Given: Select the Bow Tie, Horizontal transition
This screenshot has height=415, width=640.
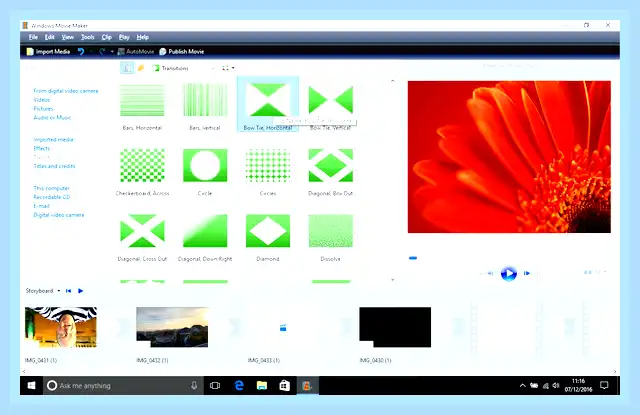Looking at the screenshot, I should click(x=268, y=104).
